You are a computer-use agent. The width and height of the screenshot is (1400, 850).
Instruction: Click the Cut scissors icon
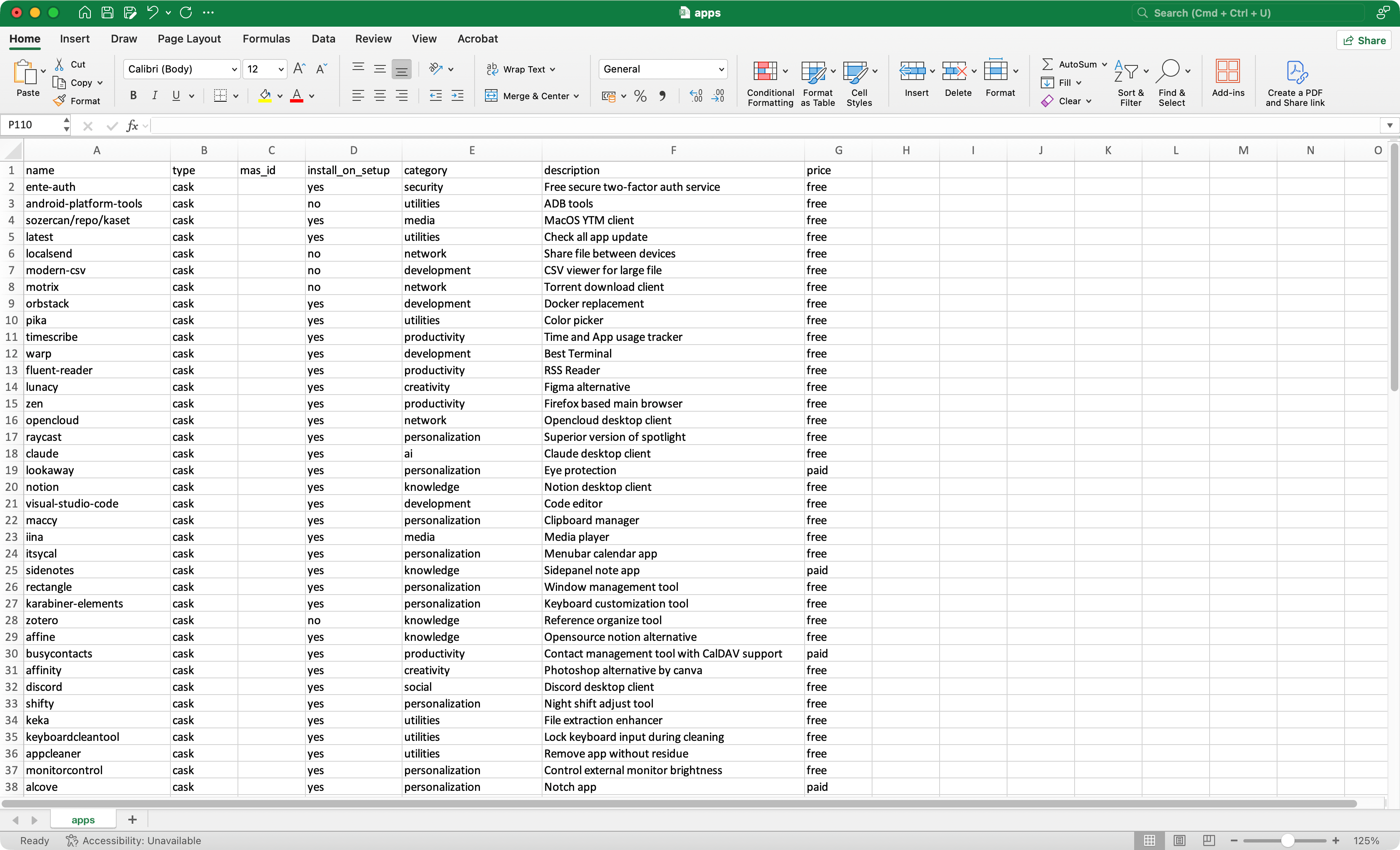tap(59, 64)
